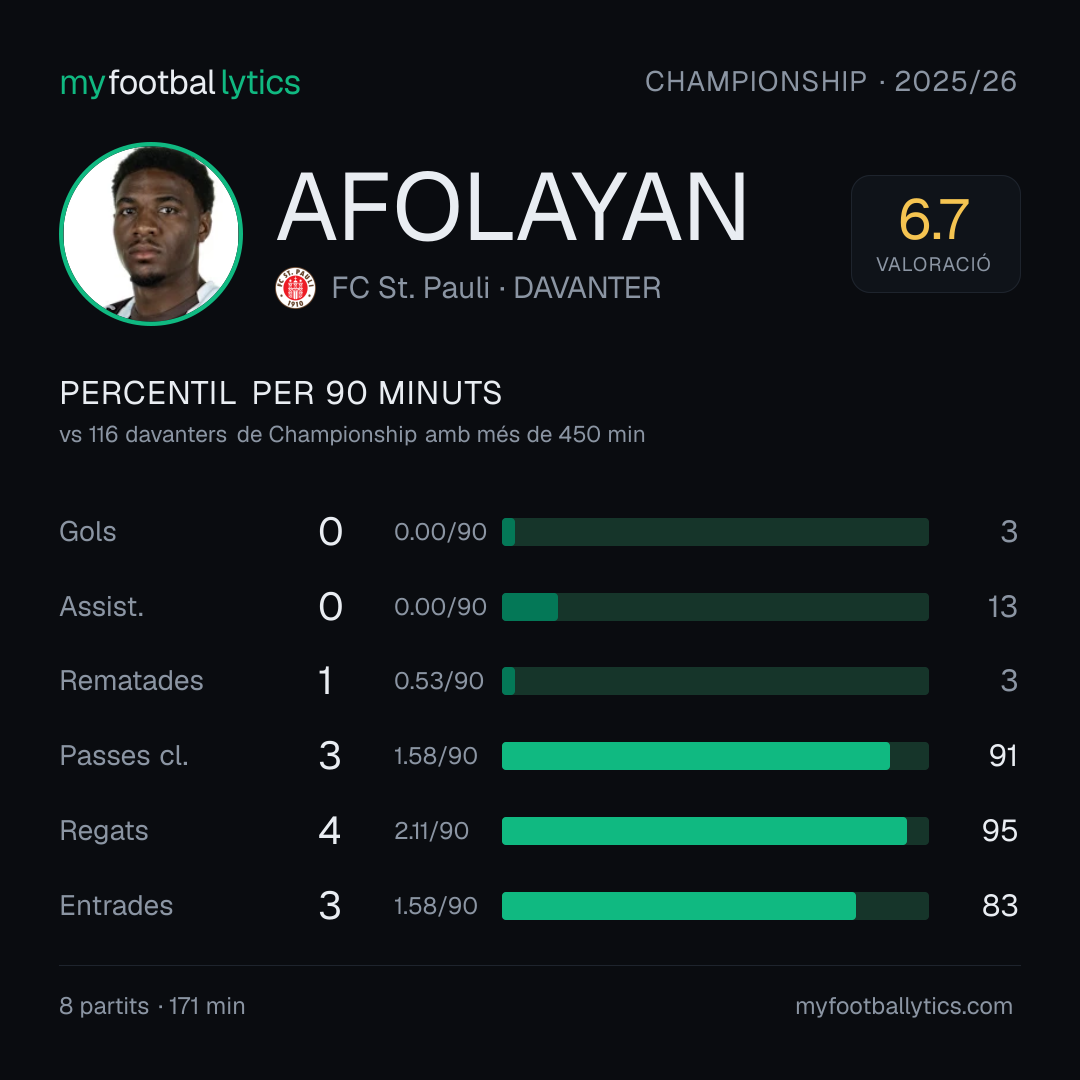The width and height of the screenshot is (1080, 1080).
Task: Click the 2.11/90 Regats rate
Action: click(x=431, y=831)
